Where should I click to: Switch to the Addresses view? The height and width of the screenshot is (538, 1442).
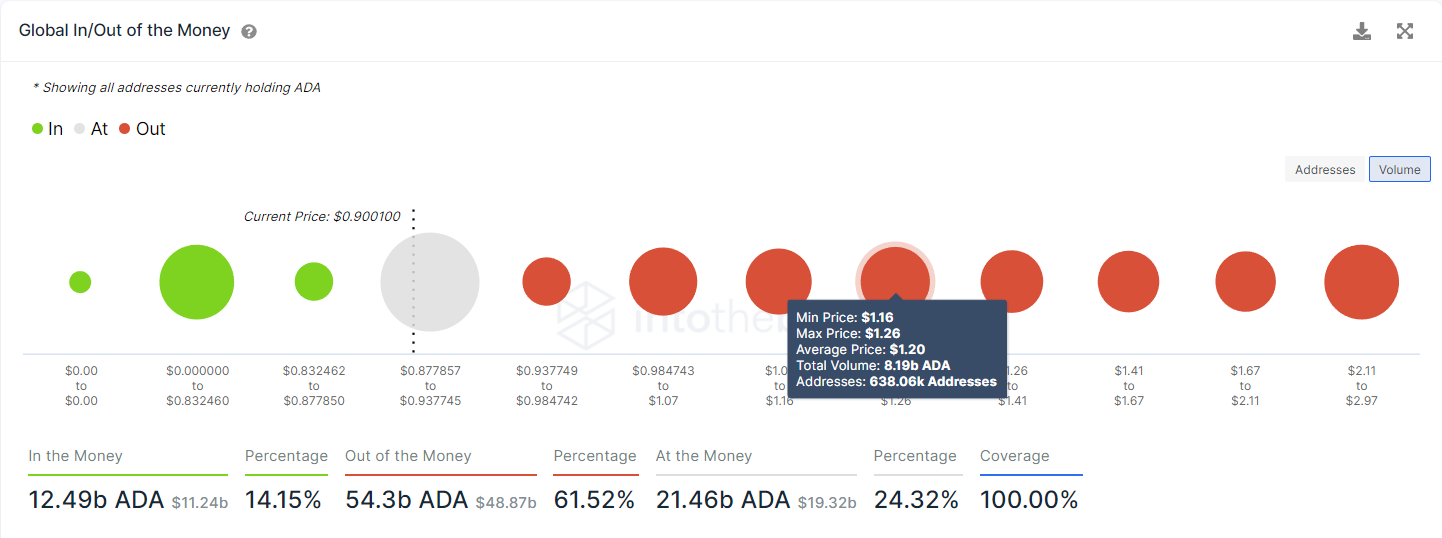(x=1324, y=169)
